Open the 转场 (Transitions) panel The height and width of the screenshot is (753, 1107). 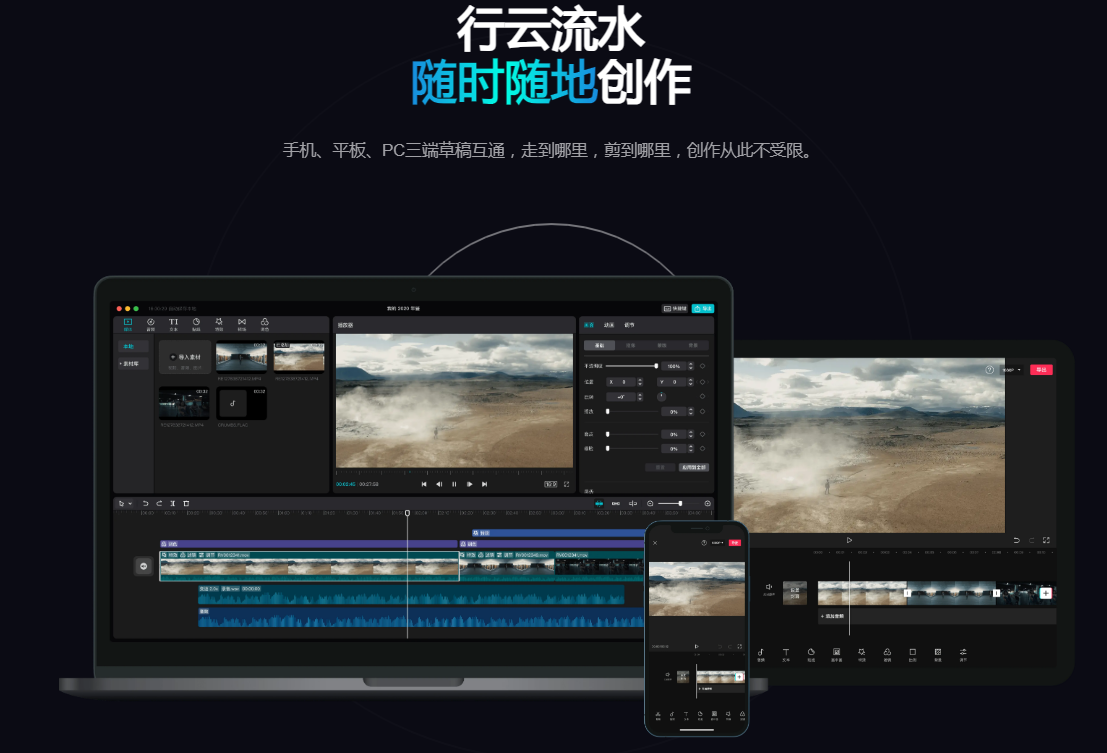(242, 323)
